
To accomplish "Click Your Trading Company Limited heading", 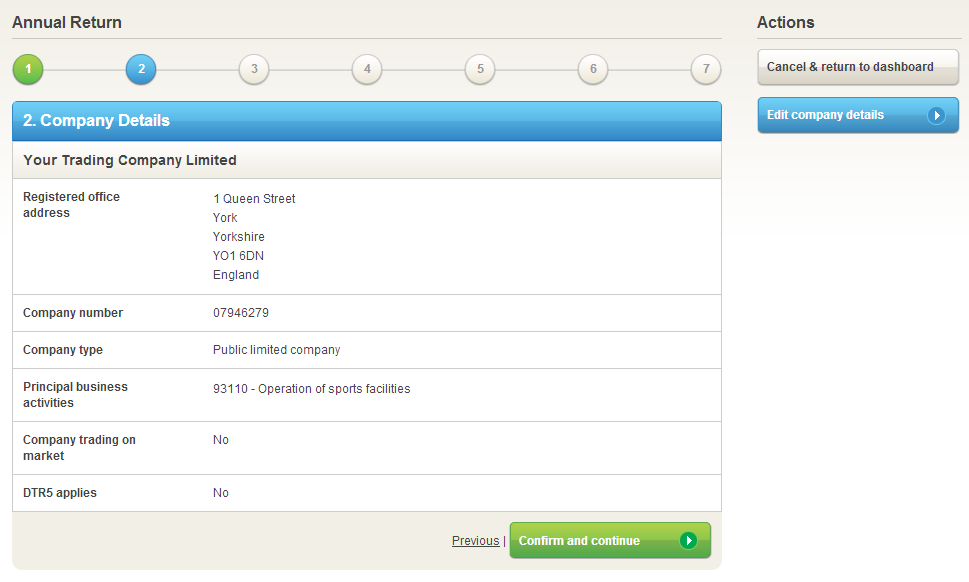I will (x=130, y=160).
